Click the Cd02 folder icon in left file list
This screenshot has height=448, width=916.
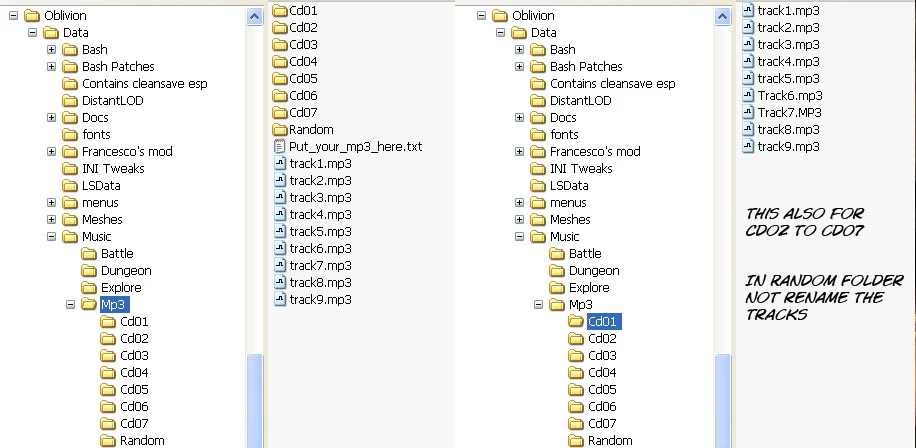[280, 27]
